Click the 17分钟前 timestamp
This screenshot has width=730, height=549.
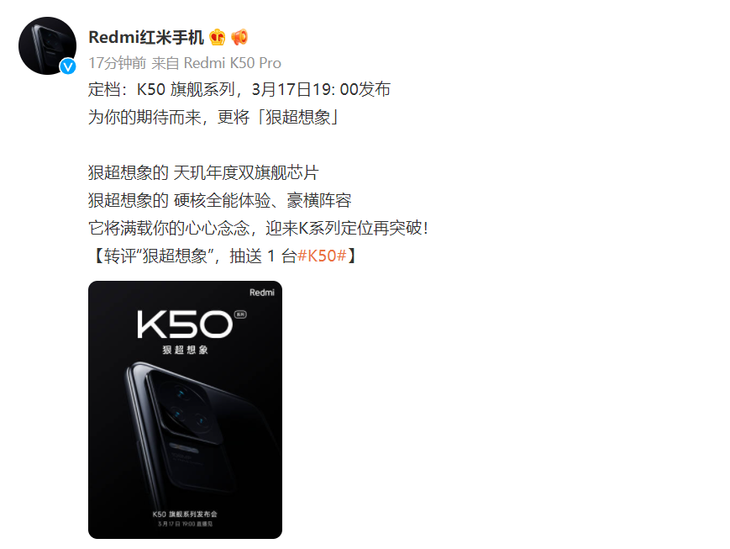point(117,63)
